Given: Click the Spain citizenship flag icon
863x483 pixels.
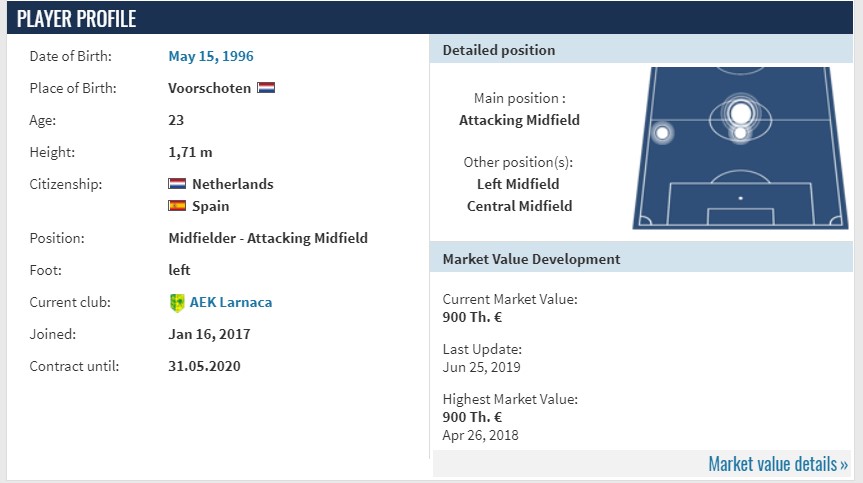Looking at the screenshot, I should [x=177, y=206].
